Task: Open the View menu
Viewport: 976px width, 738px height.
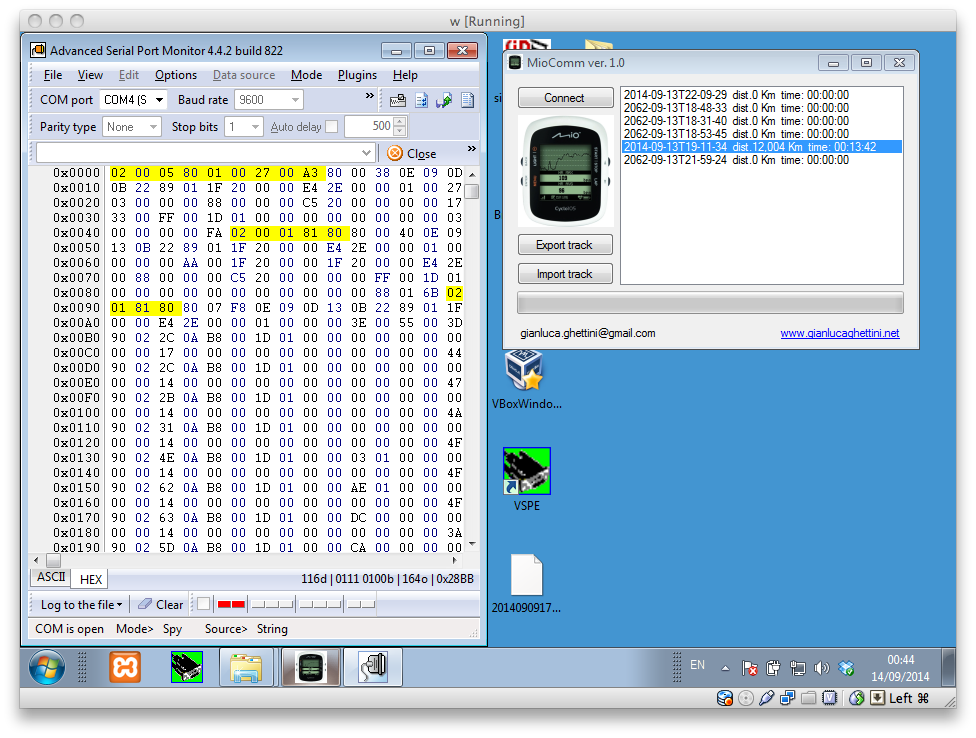Action: point(90,75)
